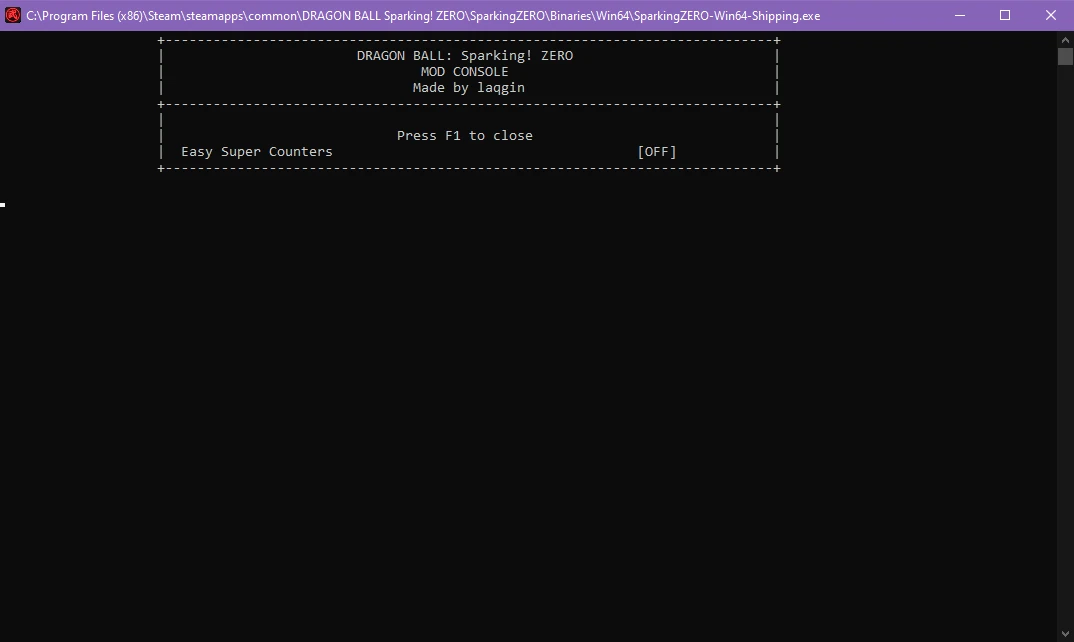This screenshot has height=642, width=1074.
Task: Click the DRAGON BALL: Sparking! ZERO title line
Action: (464, 55)
